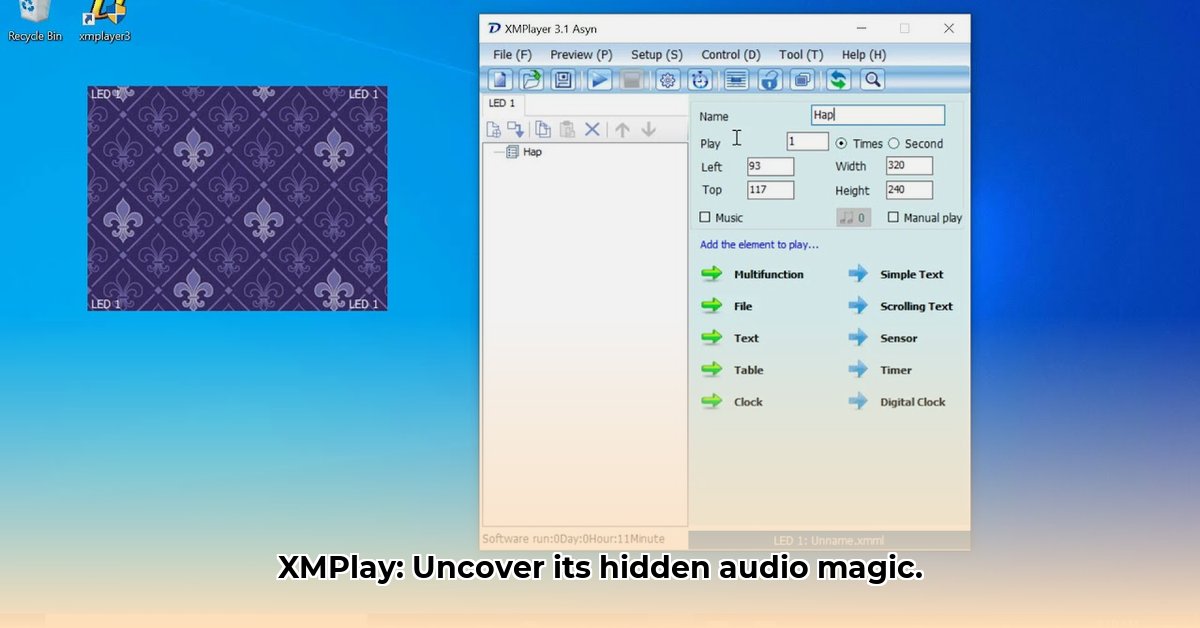The height and width of the screenshot is (628, 1200).
Task: Open the Help (H) menu
Action: point(864,55)
